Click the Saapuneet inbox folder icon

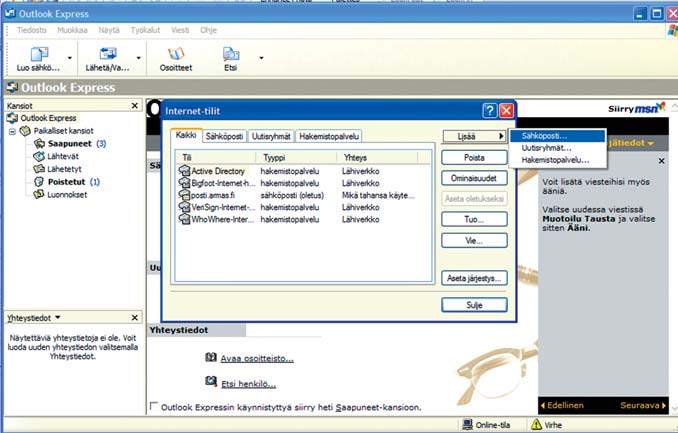[39, 143]
